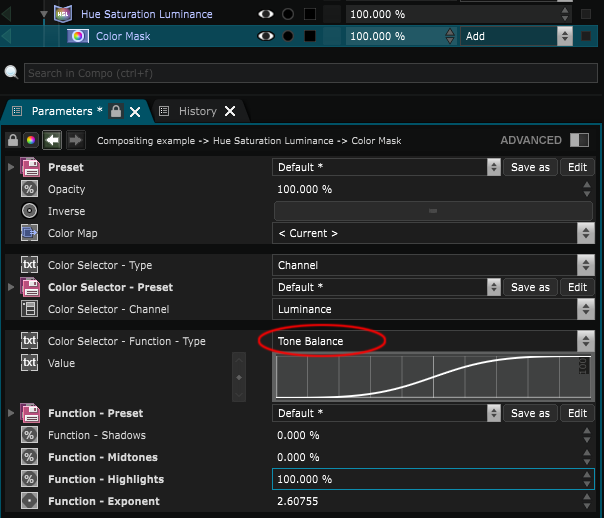Screen dimensions: 604x518
Task: Click Edit for Function - Preset
Action: coord(577,413)
